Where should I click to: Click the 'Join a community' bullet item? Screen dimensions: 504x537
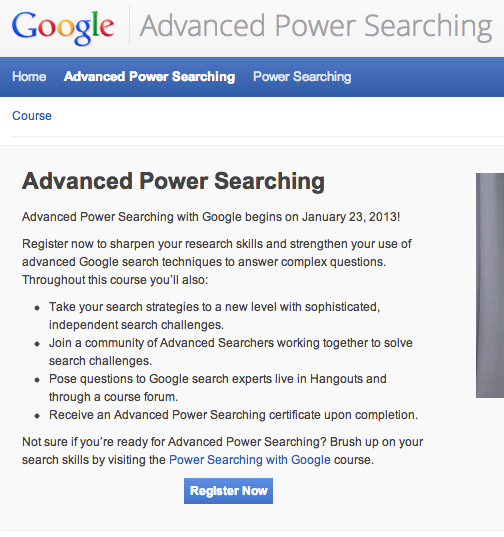231,352
